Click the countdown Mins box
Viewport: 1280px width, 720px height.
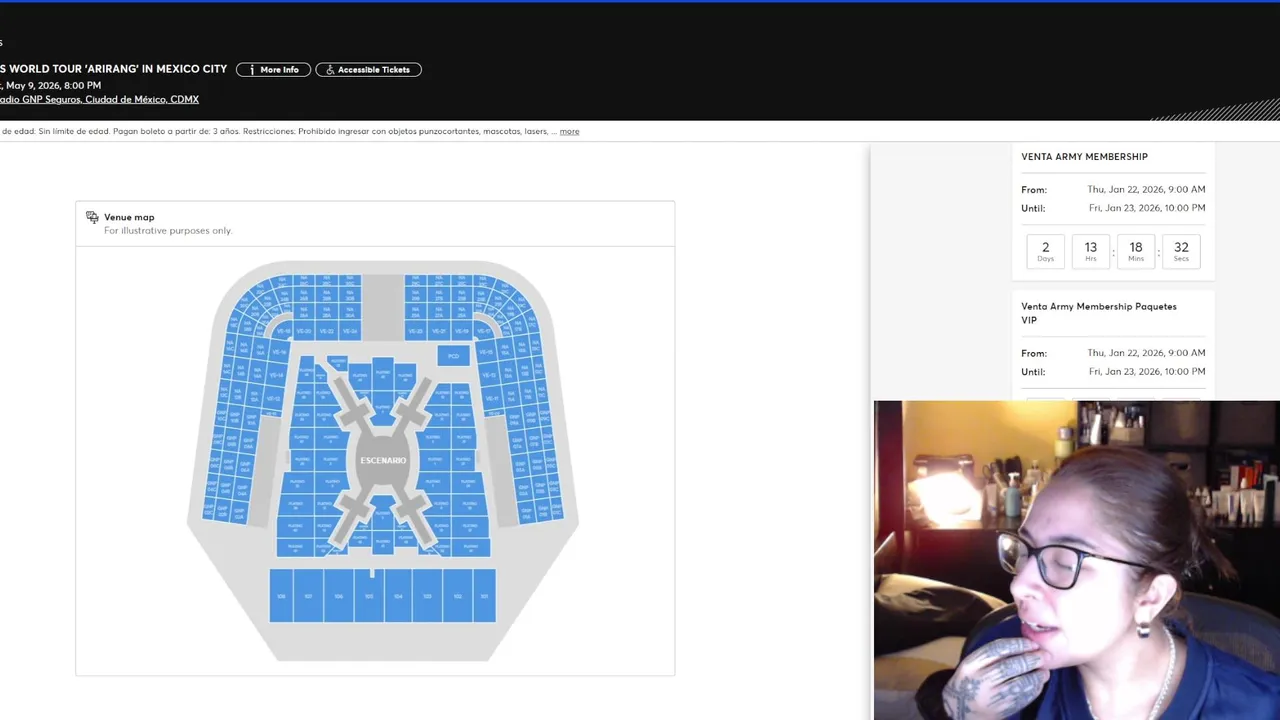pos(1136,251)
